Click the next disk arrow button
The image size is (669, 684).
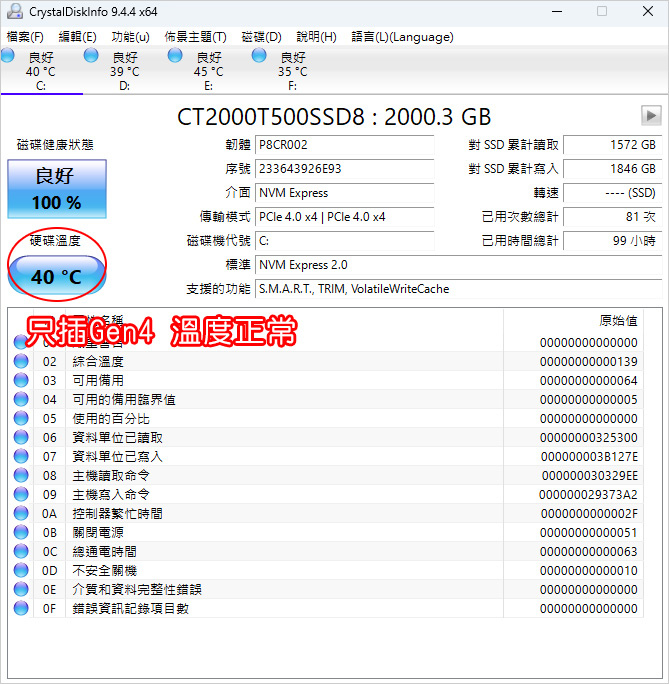(x=651, y=116)
